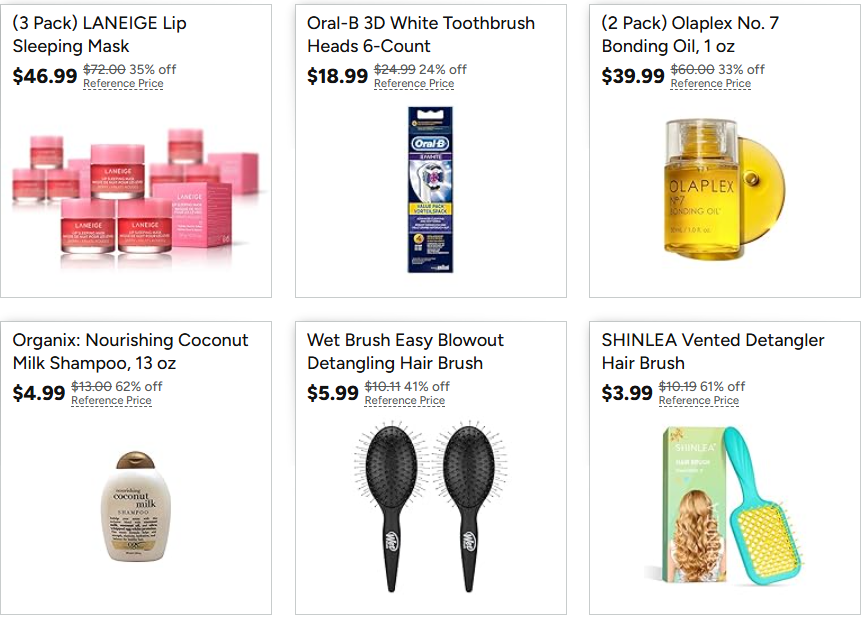
Task: Open the Organix coconut milk shampoo image
Action: tap(136, 506)
